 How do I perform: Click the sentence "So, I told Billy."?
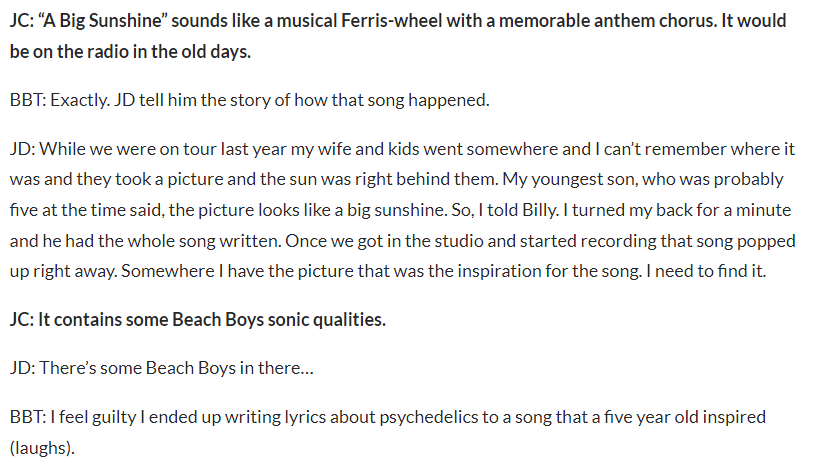(506, 210)
